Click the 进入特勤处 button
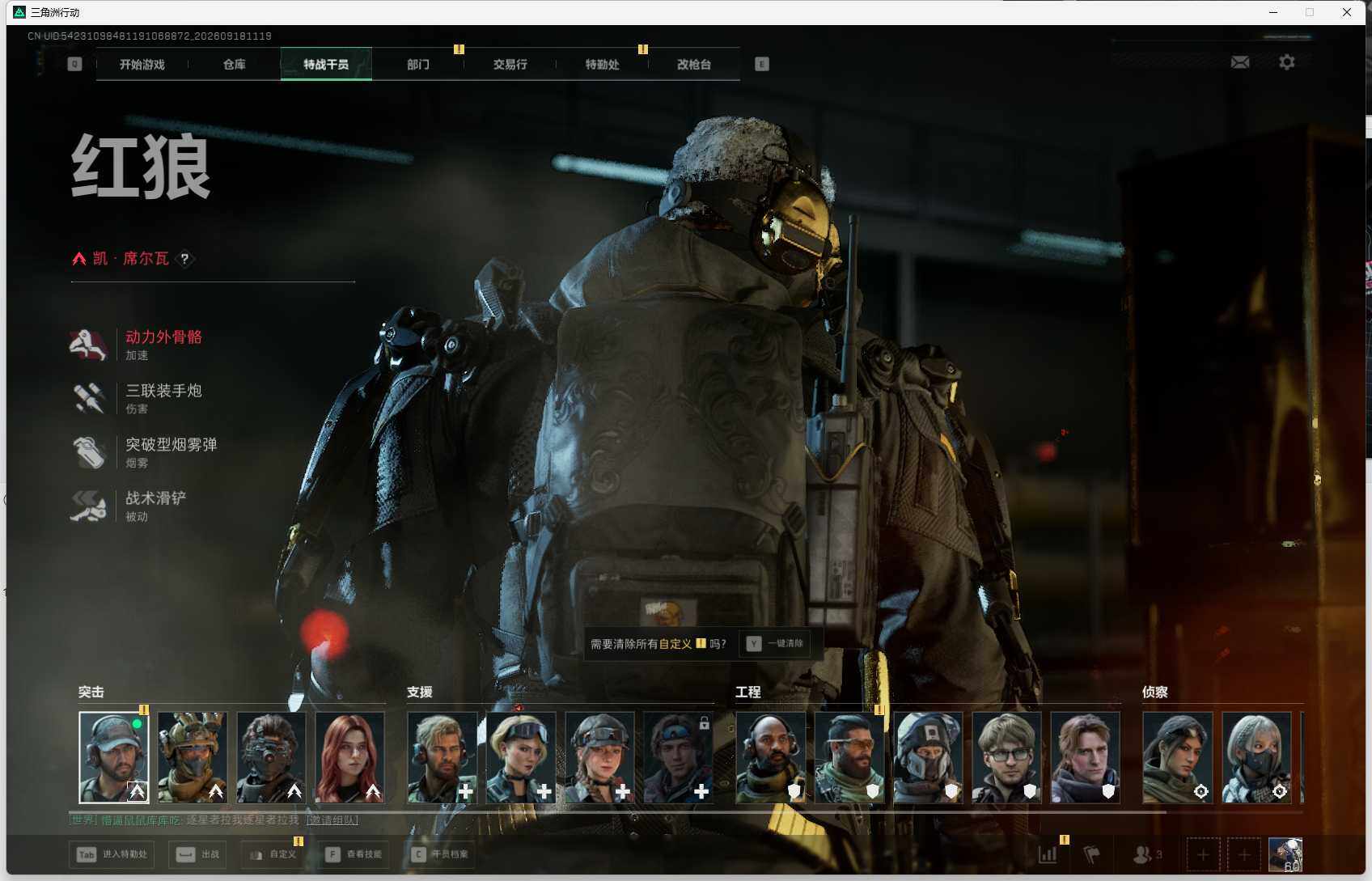The image size is (1372, 881). coord(112,854)
